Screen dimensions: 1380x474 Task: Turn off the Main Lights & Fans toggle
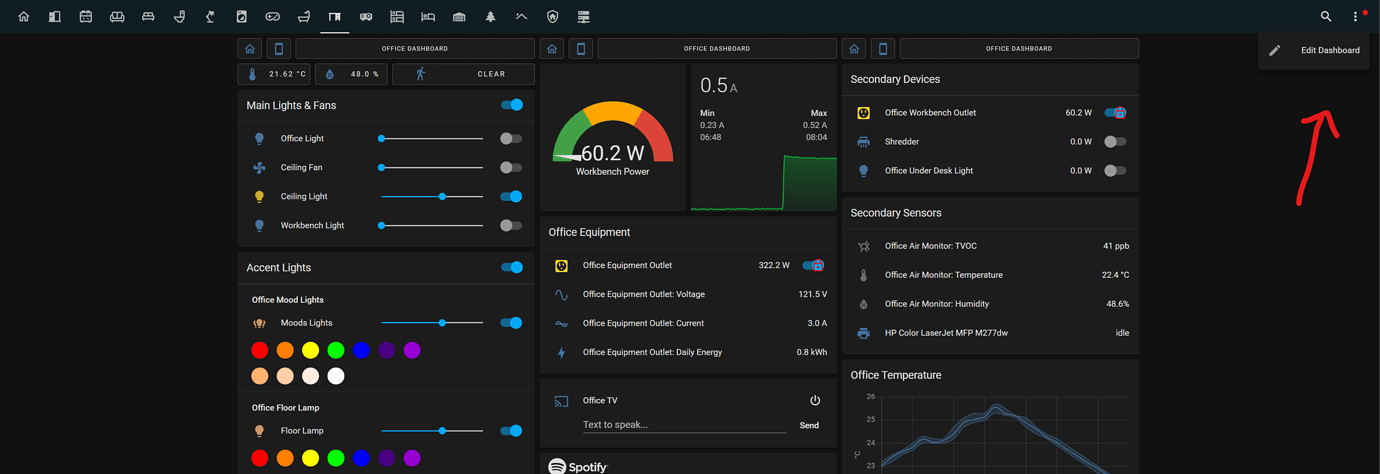(x=512, y=105)
